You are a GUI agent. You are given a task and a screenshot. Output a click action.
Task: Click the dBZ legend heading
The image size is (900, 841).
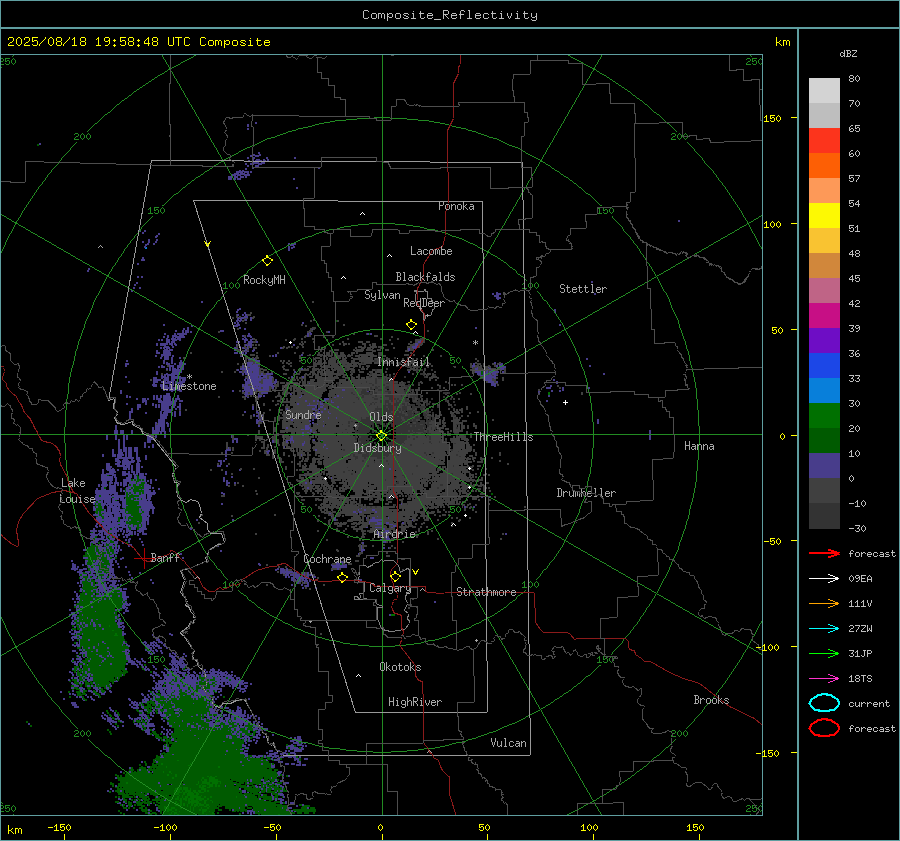[x=848, y=53]
